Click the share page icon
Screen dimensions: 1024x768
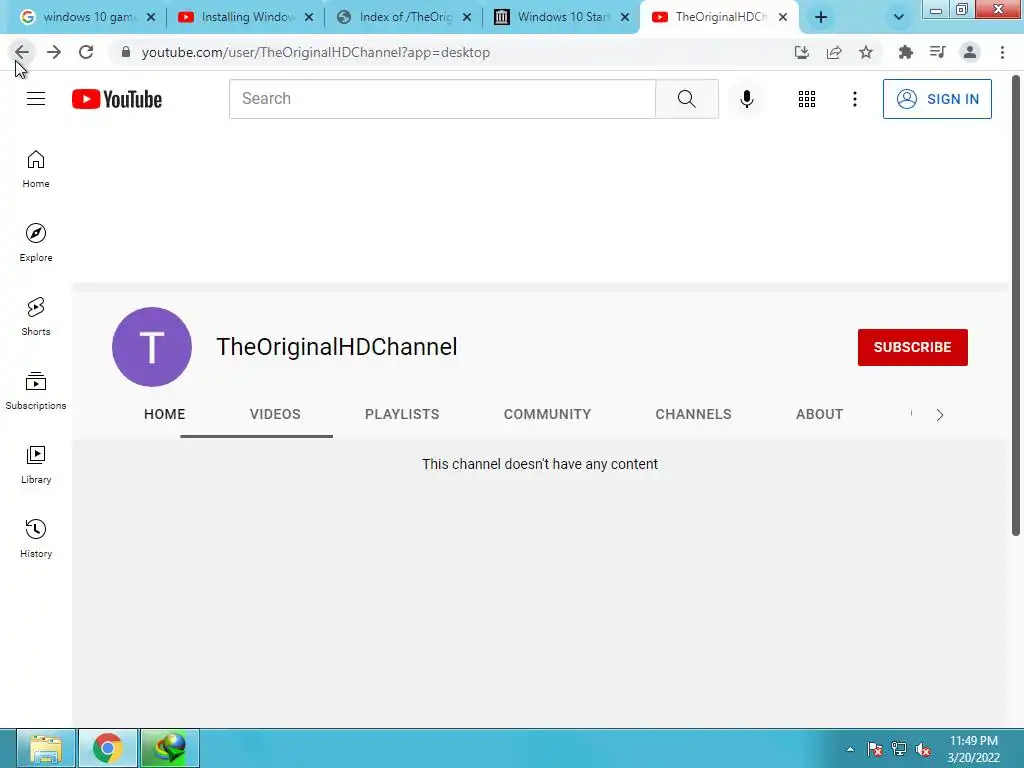tap(834, 52)
